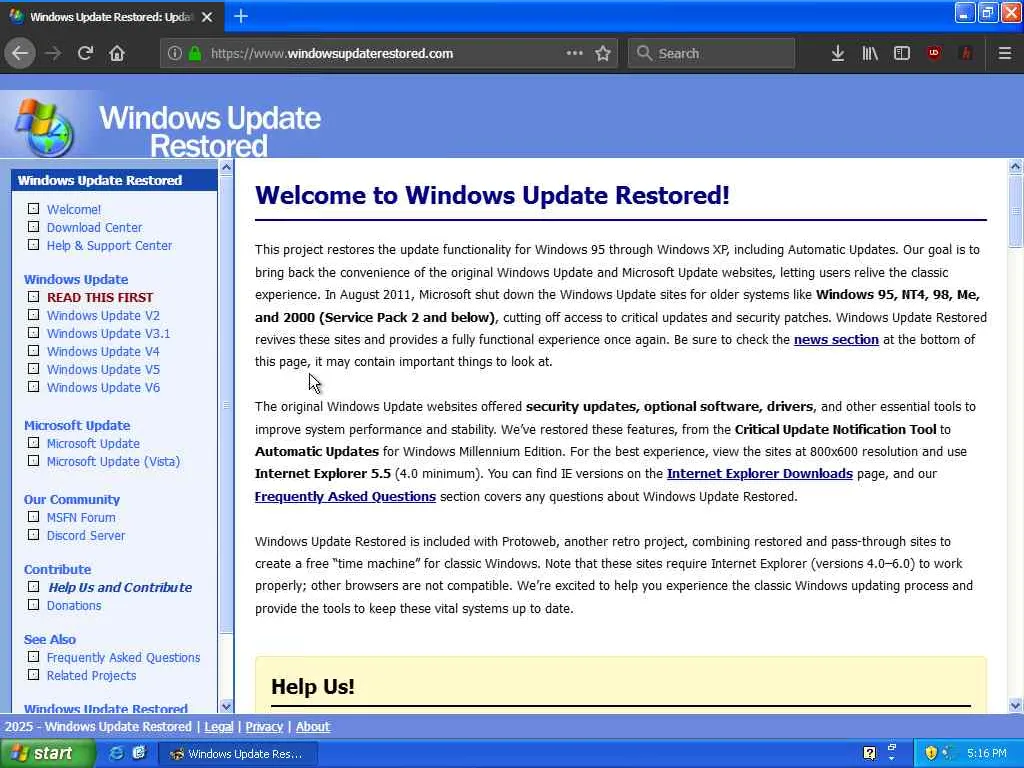Open the Microsoft Update sidebar link
Viewport: 1024px width, 768px height.
93,443
